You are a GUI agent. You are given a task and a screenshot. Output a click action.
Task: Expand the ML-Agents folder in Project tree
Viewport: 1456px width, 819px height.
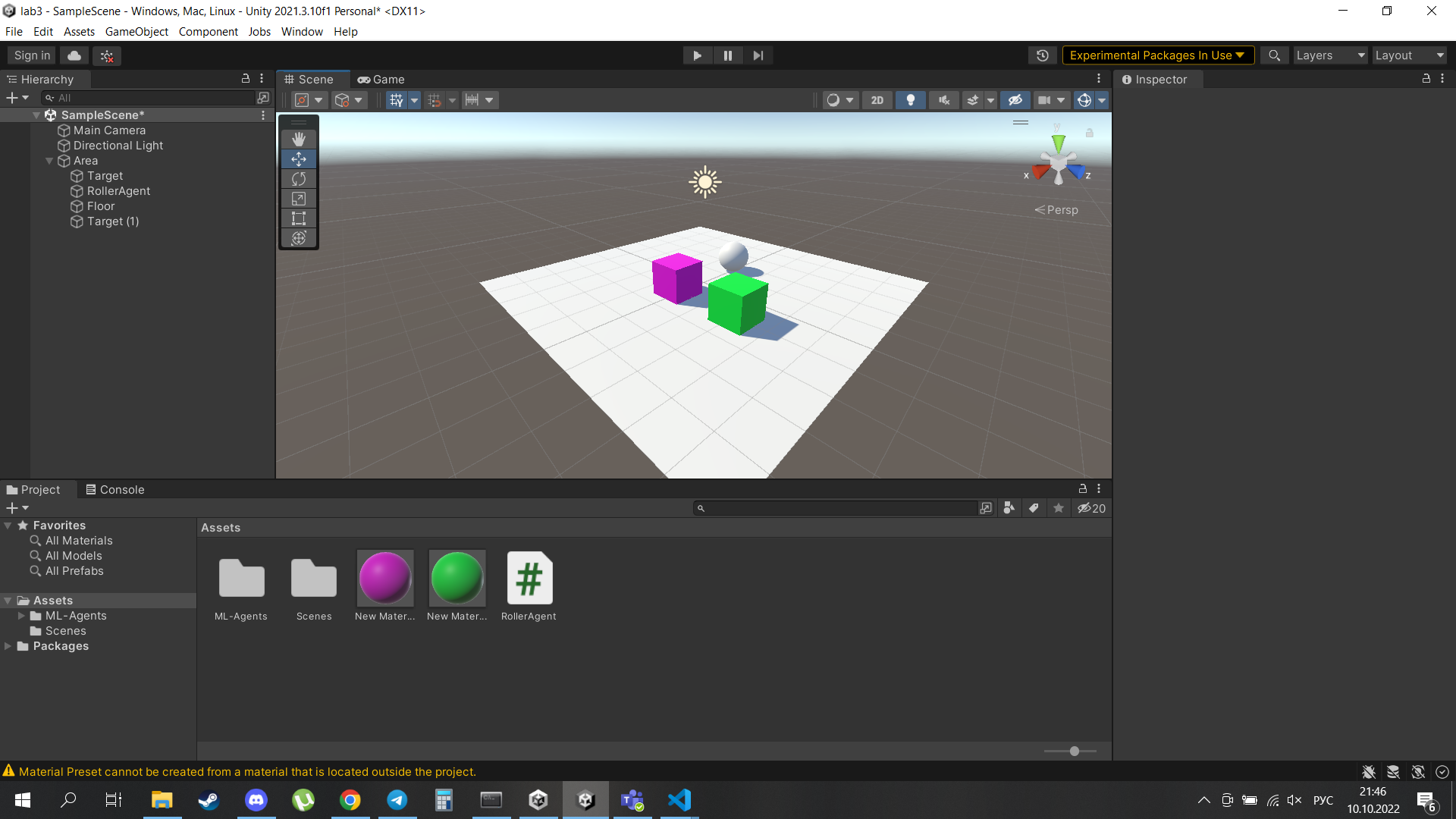point(21,616)
